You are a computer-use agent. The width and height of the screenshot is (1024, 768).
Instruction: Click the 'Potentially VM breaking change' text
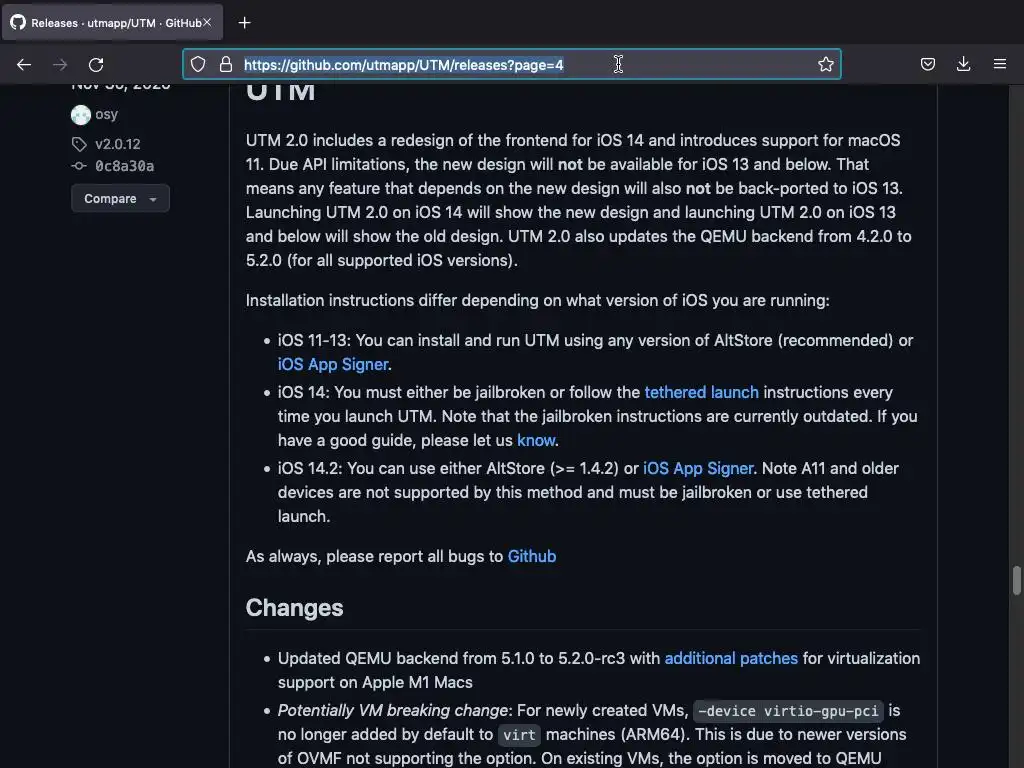coord(392,711)
